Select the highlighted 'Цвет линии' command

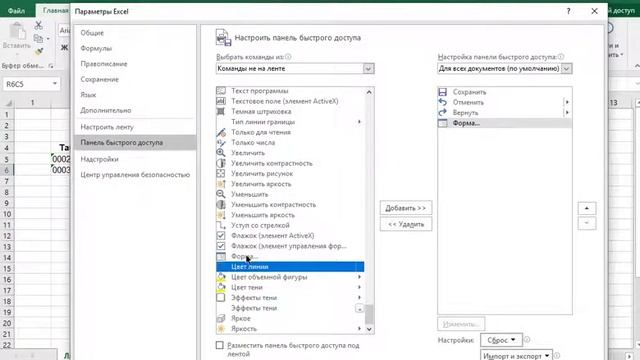[290, 267]
